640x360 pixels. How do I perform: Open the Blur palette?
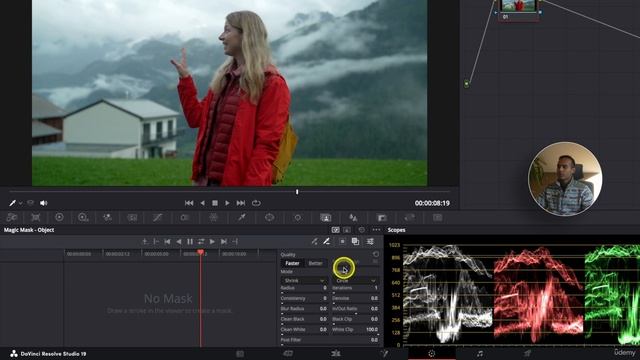353,218
